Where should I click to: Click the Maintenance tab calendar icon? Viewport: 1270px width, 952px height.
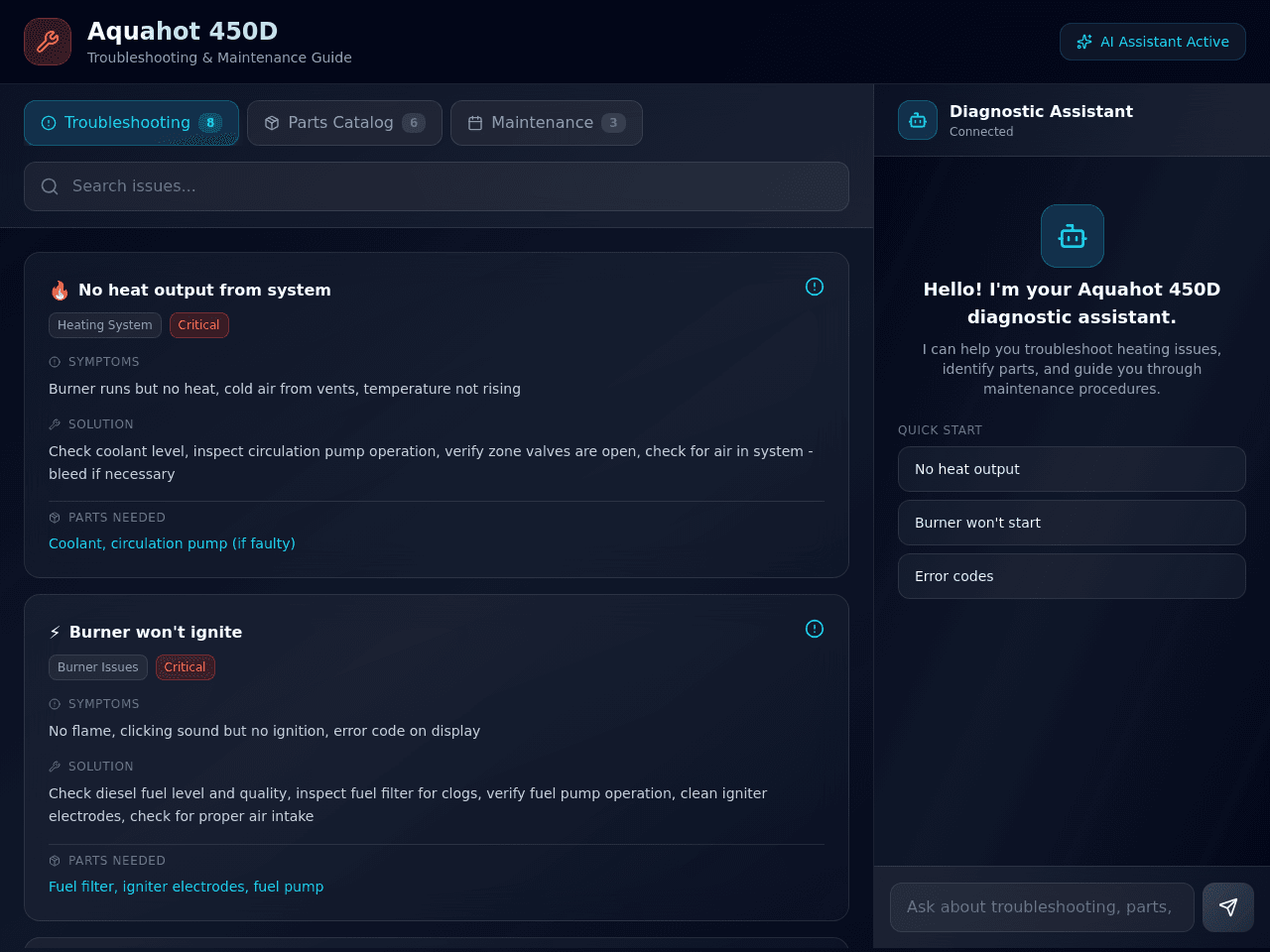click(x=475, y=123)
